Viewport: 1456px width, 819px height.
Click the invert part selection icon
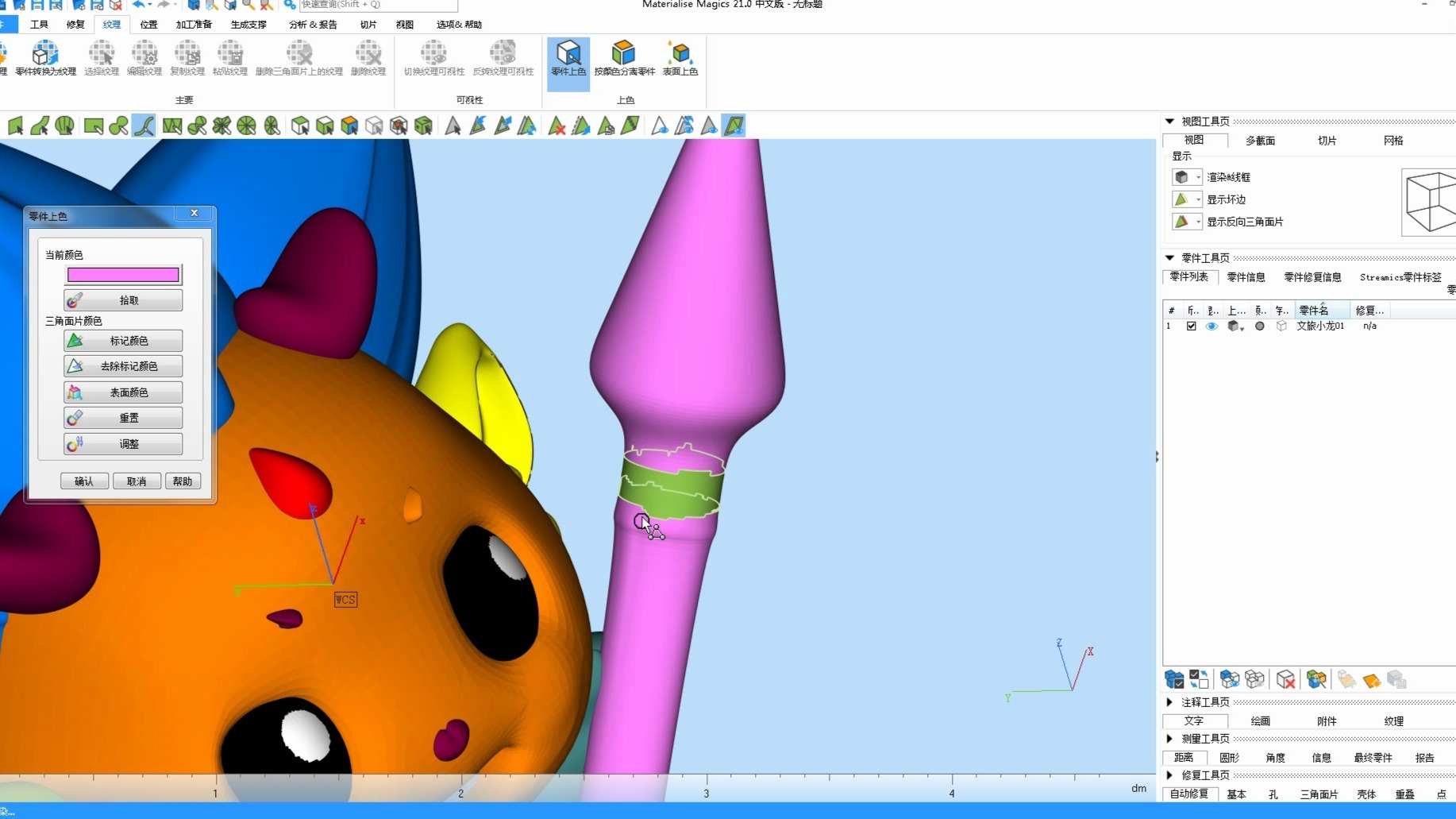(1199, 679)
